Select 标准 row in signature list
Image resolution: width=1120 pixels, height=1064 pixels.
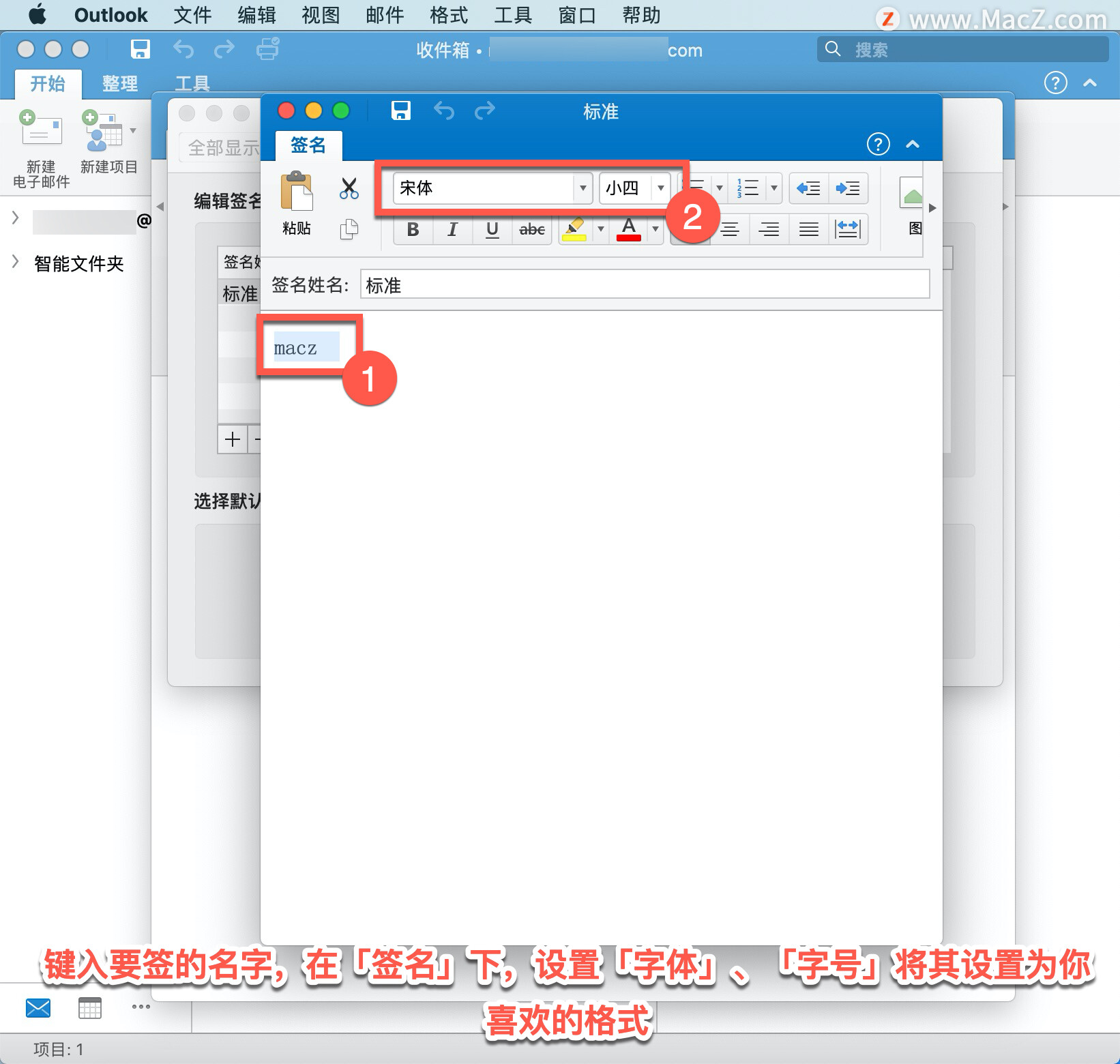(x=240, y=293)
